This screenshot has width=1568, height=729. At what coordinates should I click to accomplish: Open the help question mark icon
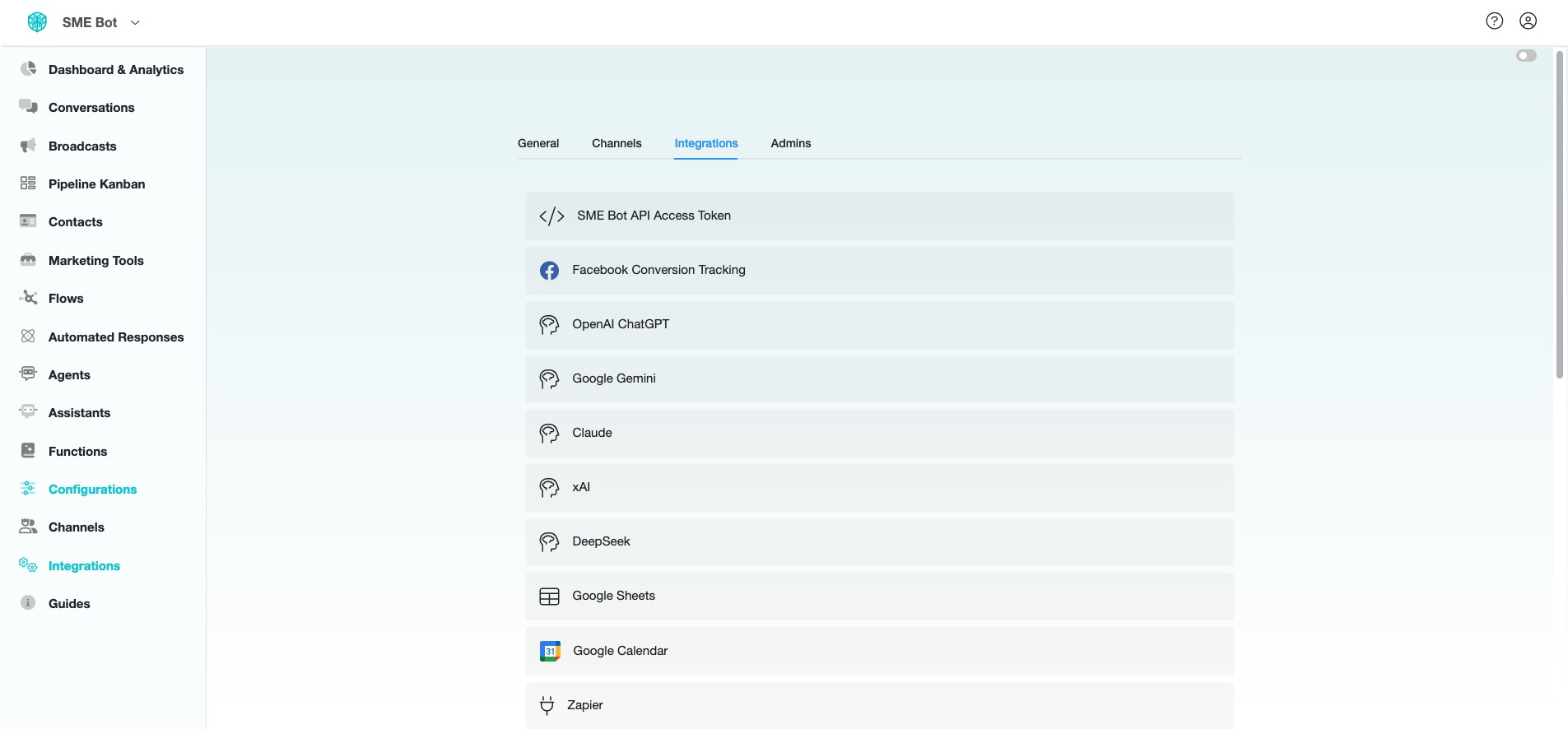tap(1495, 21)
